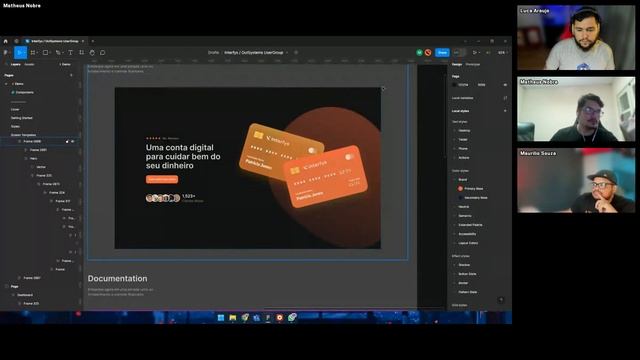Open the Resources components tool
The width and height of the screenshot is (640, 360).
click(82, 53)
